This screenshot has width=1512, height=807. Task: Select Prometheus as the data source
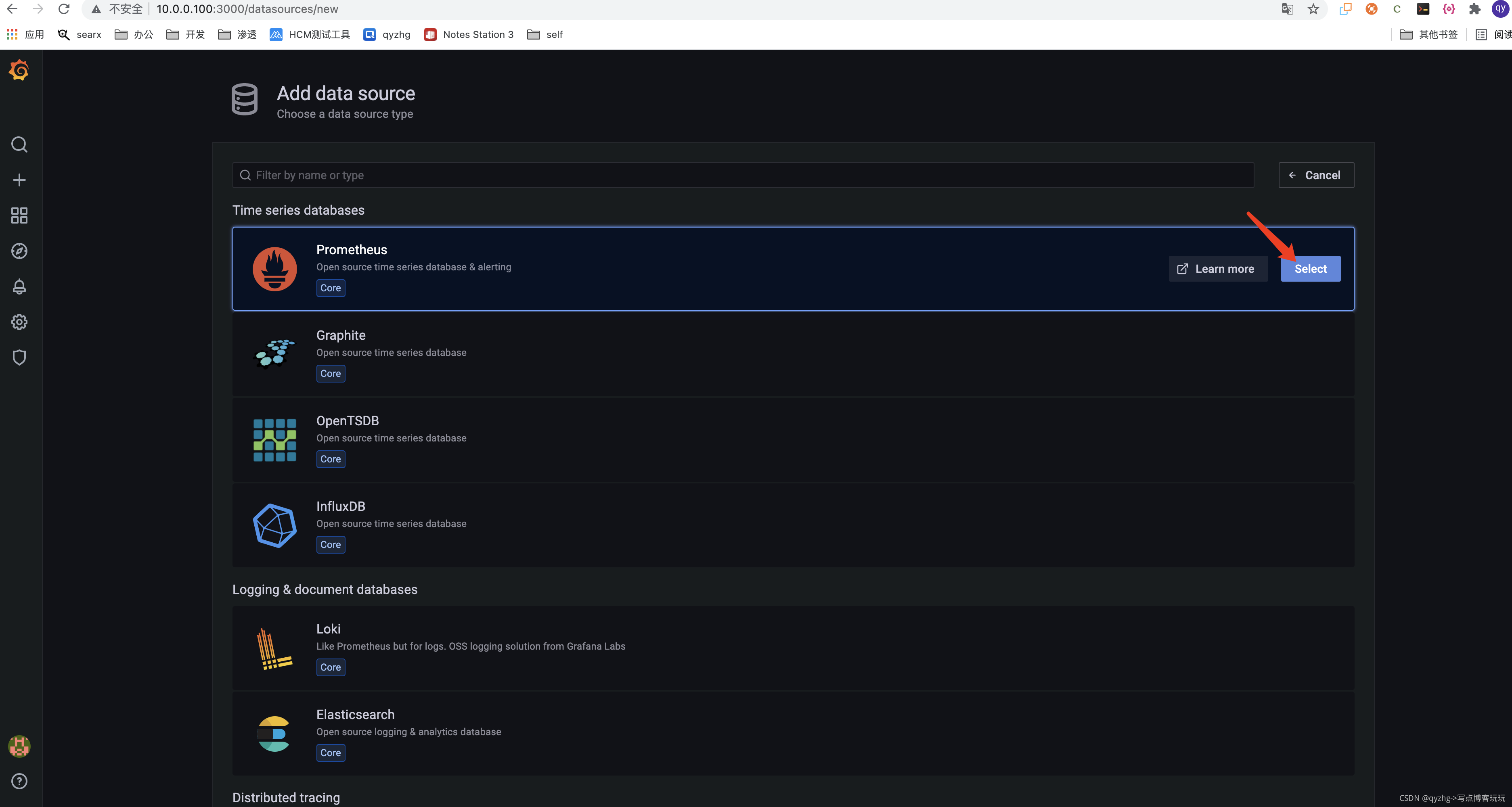(x=1311, y=268)
